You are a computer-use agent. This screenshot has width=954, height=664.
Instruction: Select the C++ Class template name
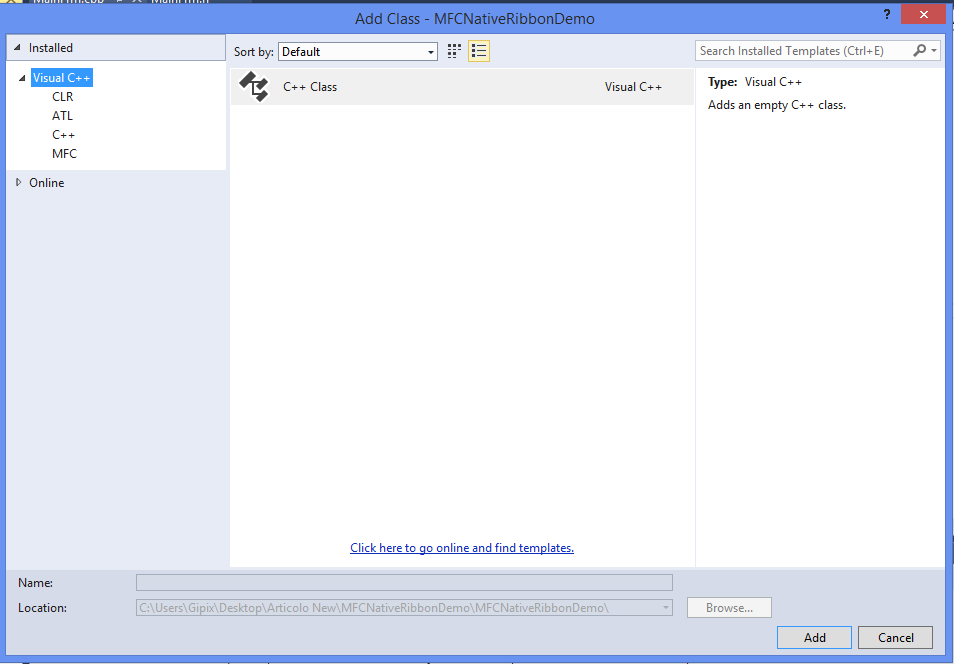(310, 86)
